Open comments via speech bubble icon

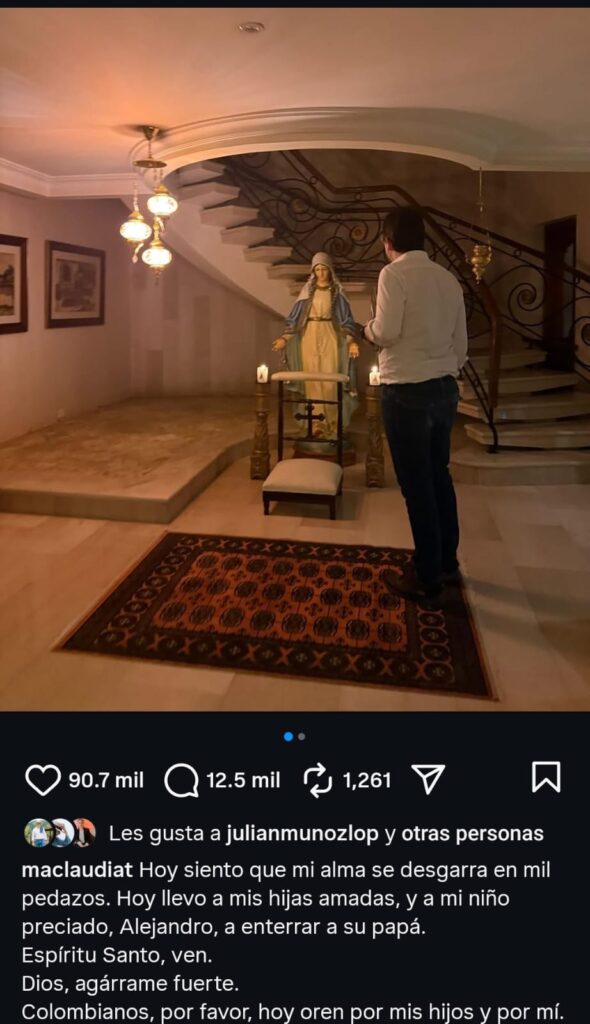tap(181, 780)
